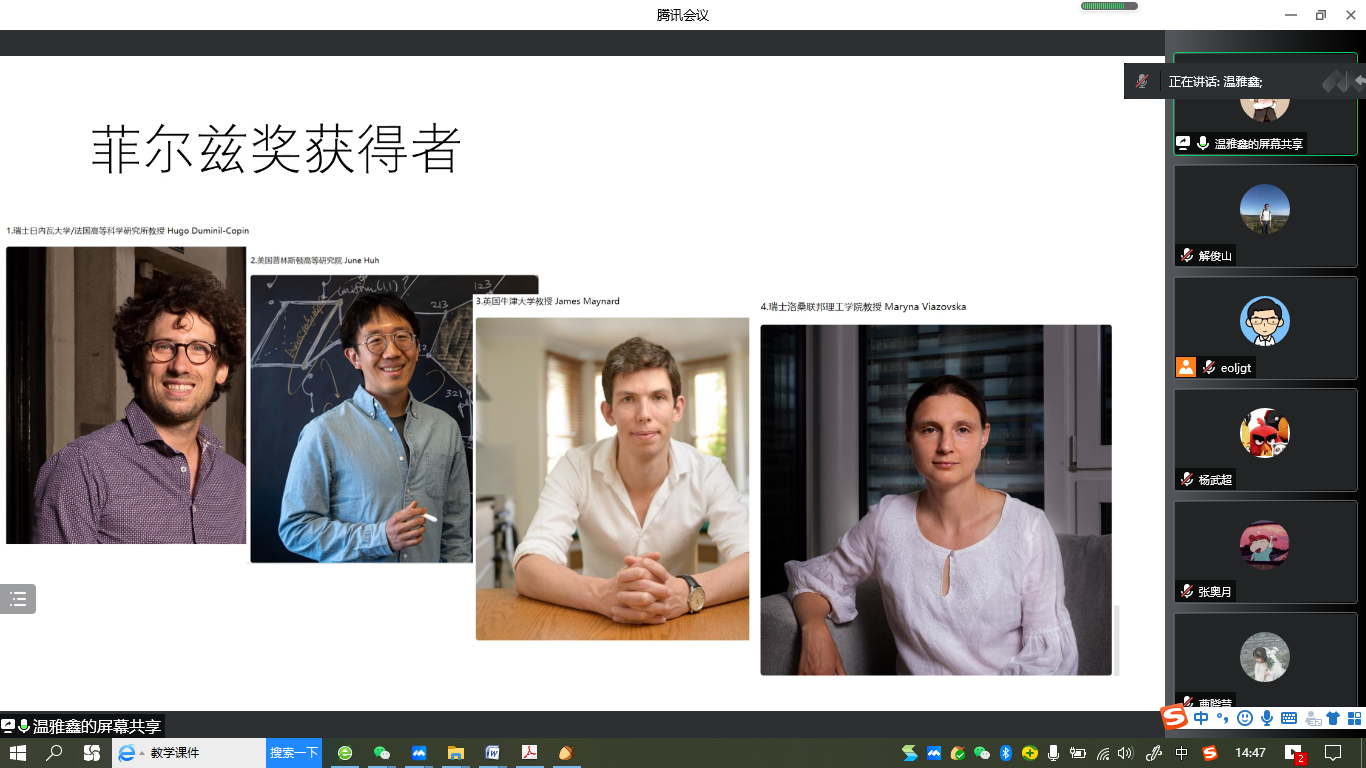Image resolution: width=1366 pixels, height=768 pixels.
Task: Open Sogou input emoji face panel
Action: [x=1244, y=718]
